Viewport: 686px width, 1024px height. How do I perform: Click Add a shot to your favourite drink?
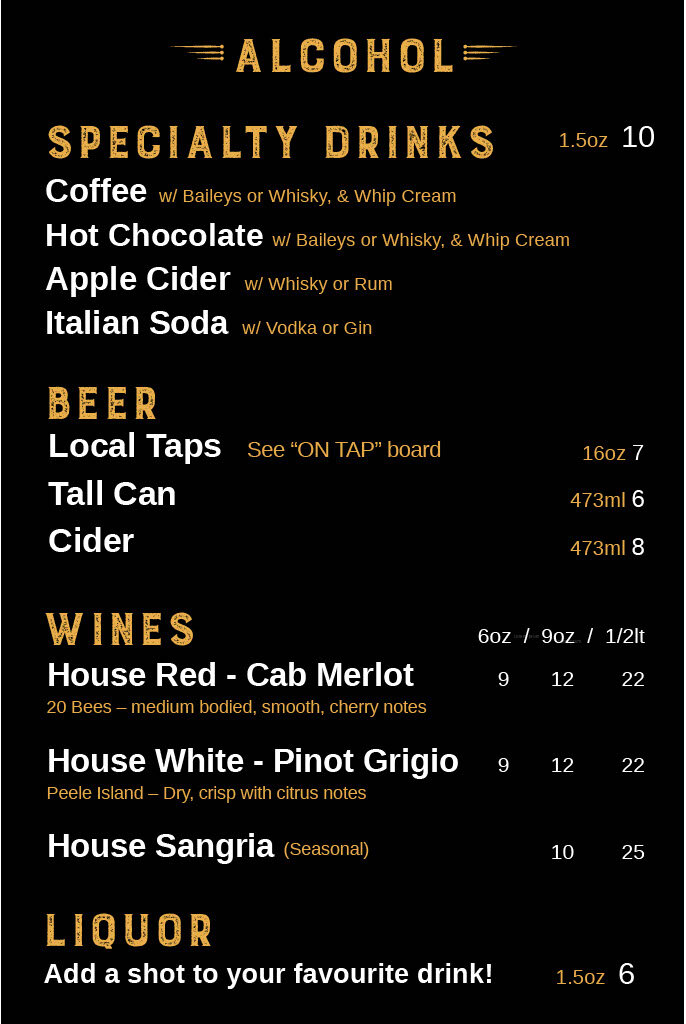268,974
